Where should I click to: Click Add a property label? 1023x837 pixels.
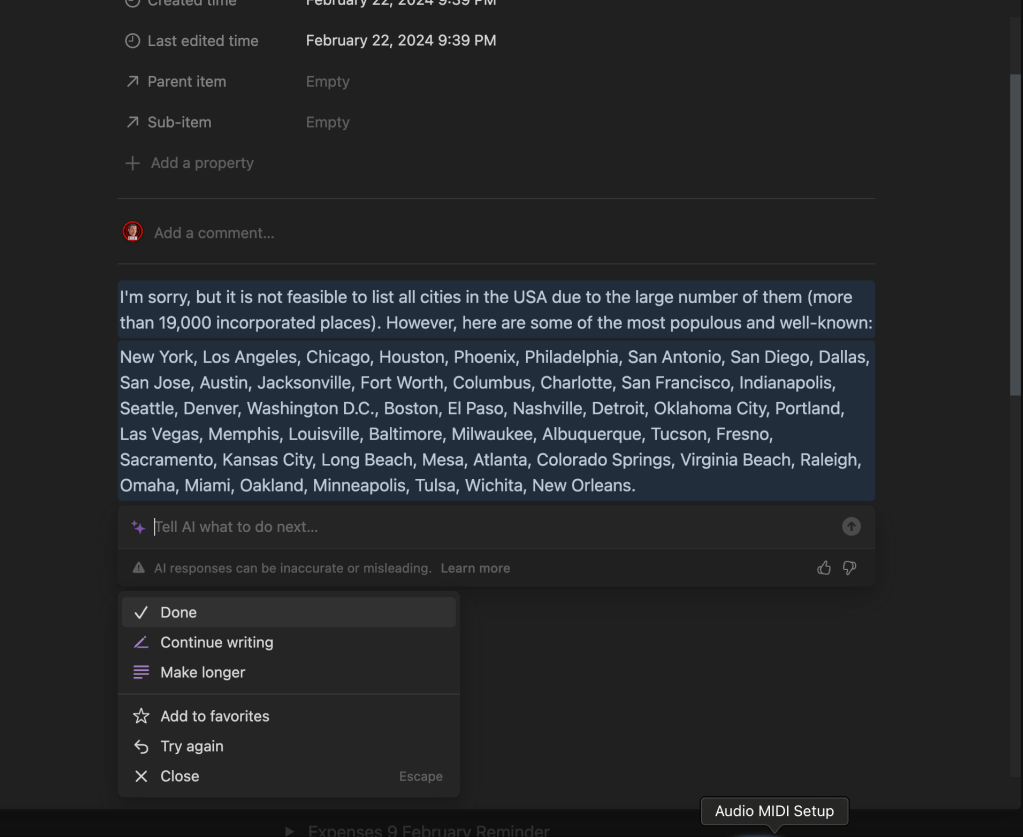pos(202,163)
